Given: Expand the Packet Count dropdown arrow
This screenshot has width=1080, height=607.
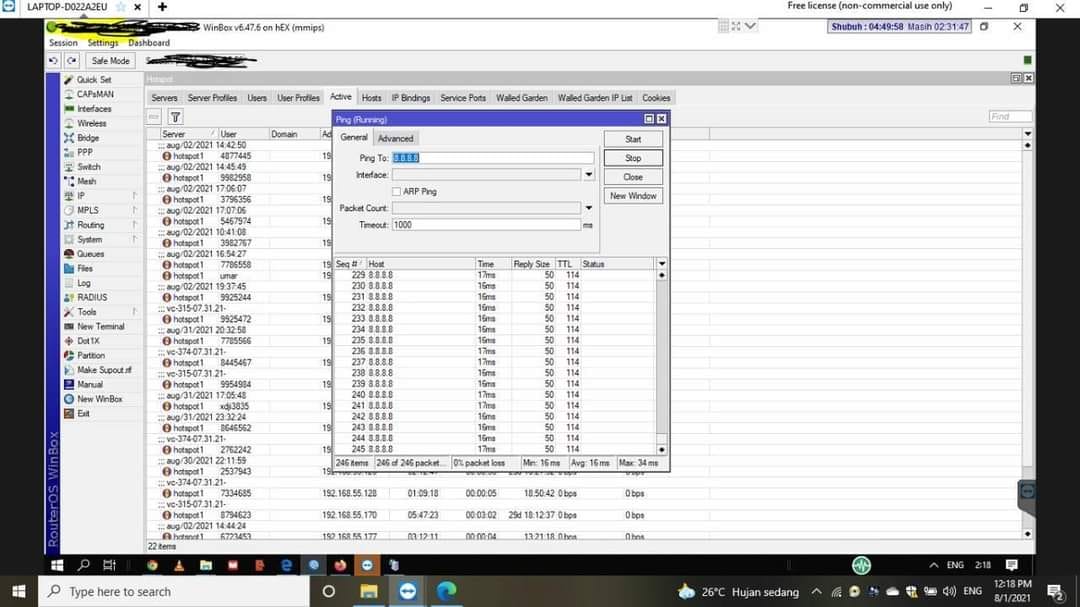Looking at the screenshot, I should [x=588, y=208].
